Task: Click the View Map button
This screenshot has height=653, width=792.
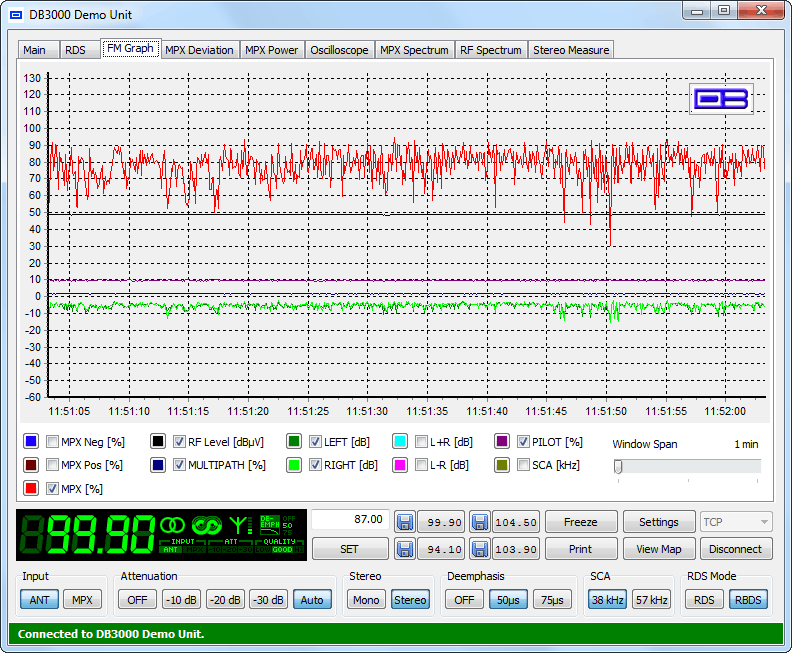Action: pos(658,549)
